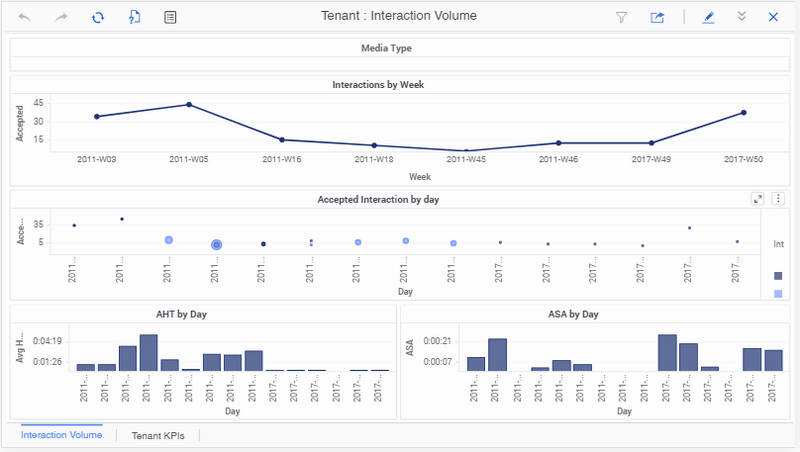Click the undo arrow icon
Viewport: 800px width, 452px height.
tap(24, 17)
